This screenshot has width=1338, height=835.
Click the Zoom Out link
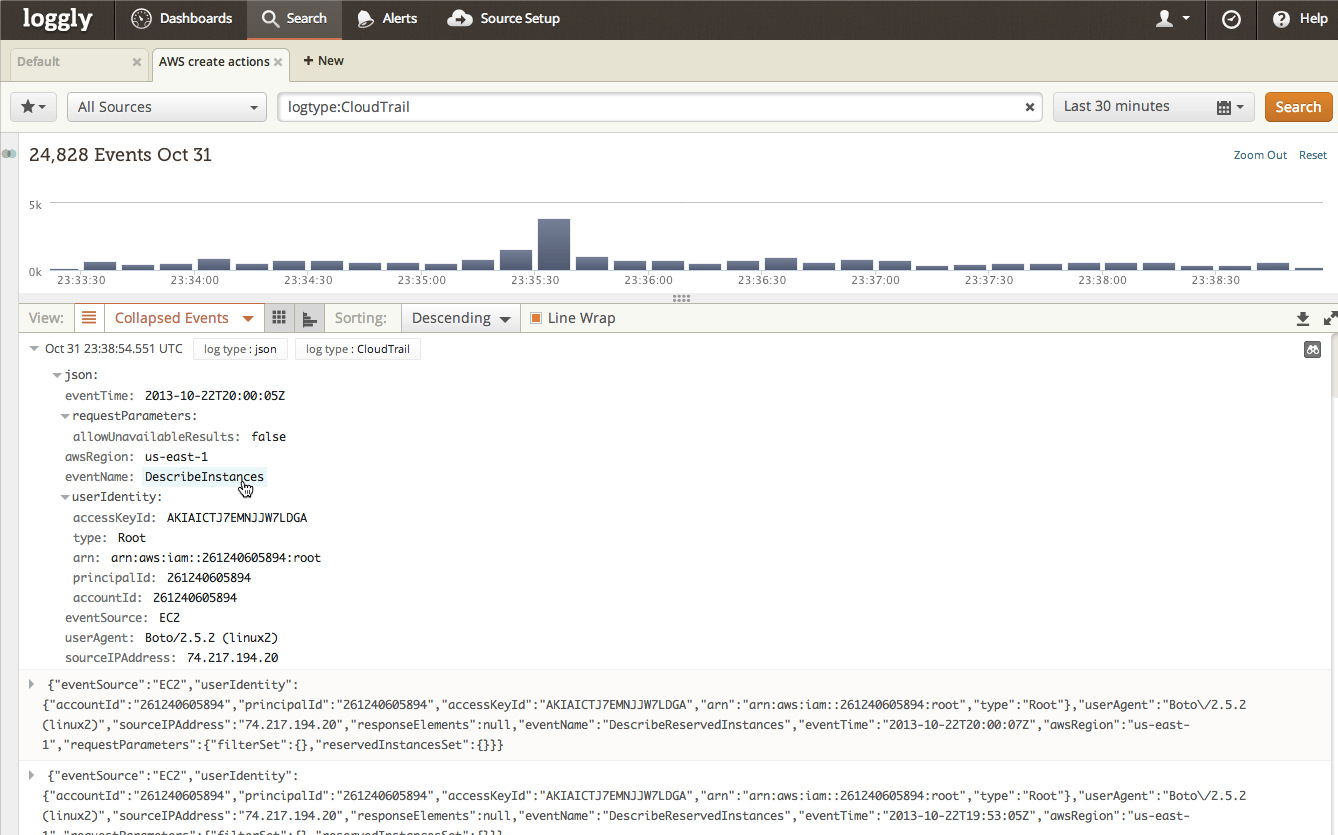click(1260, 155)
